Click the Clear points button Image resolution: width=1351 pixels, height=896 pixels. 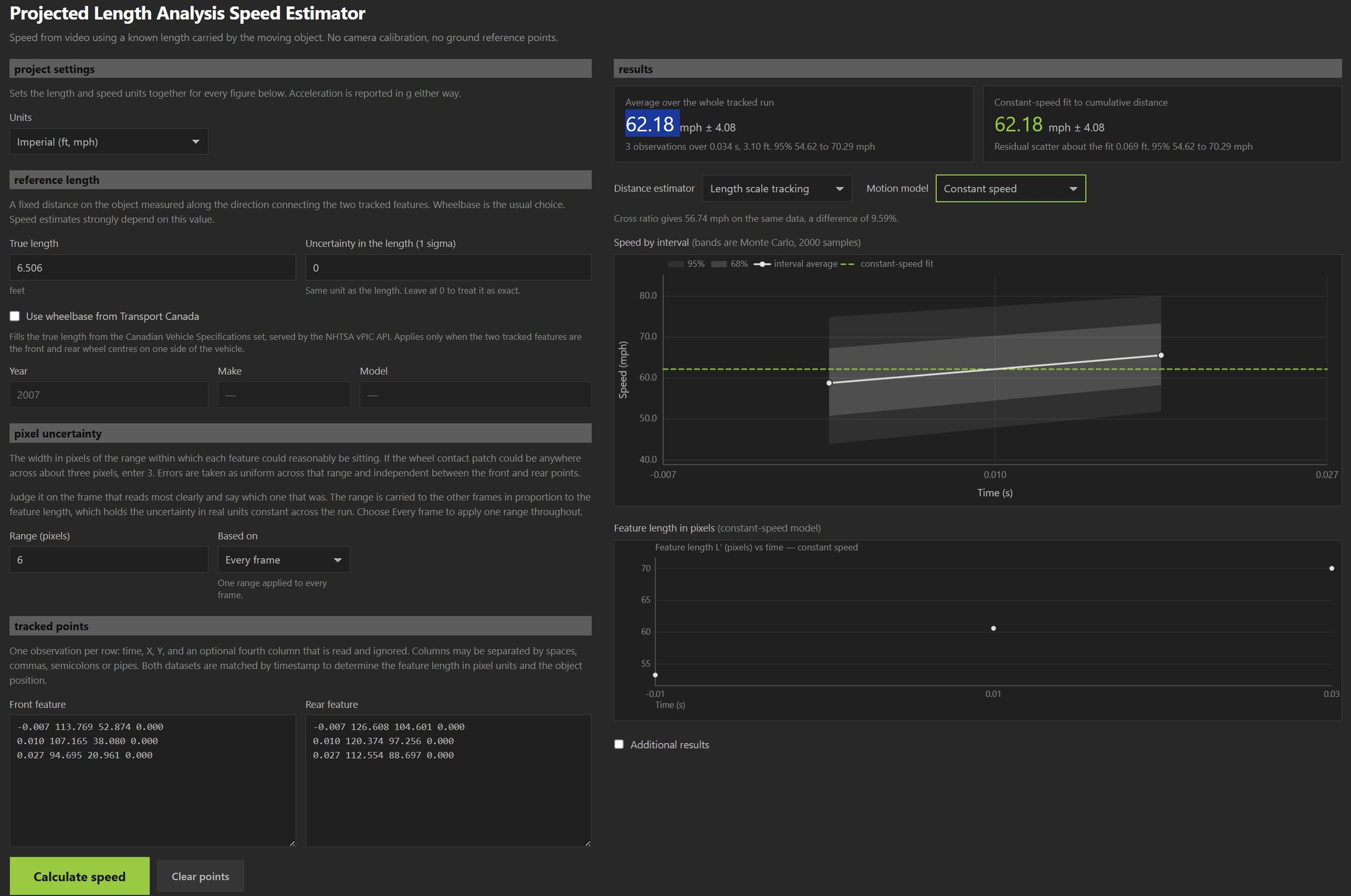[200, 876]
